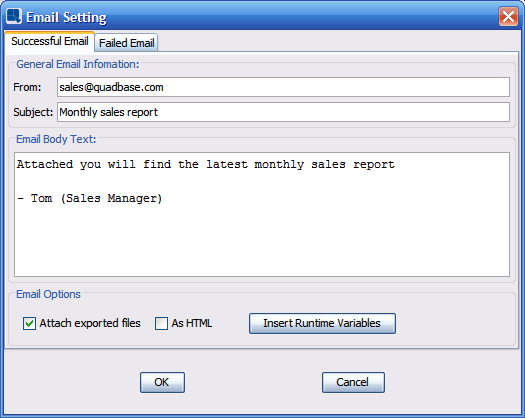
Task: Click the Email Setting window icon
Action: coord(14,16)
